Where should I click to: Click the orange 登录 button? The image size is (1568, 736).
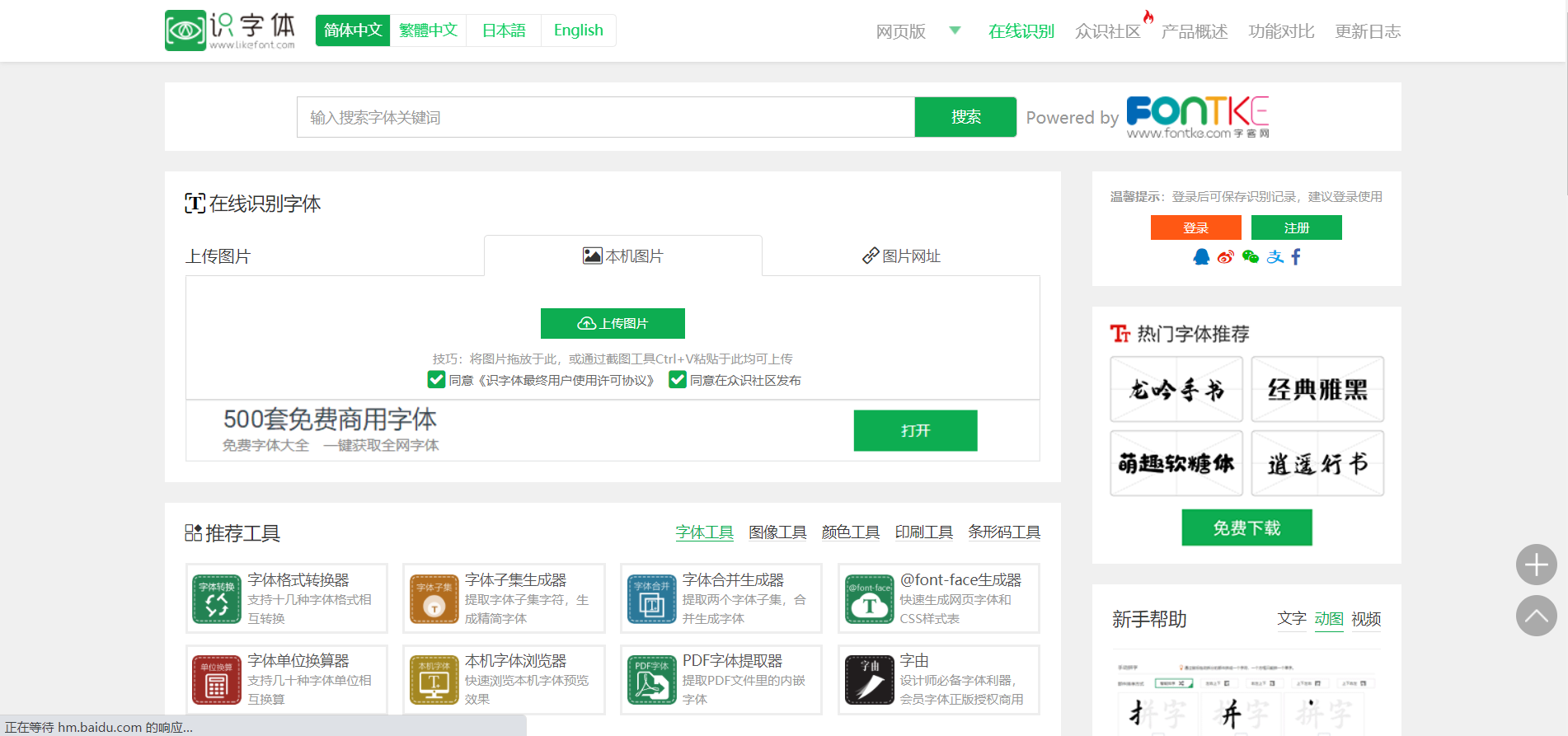1196,227
